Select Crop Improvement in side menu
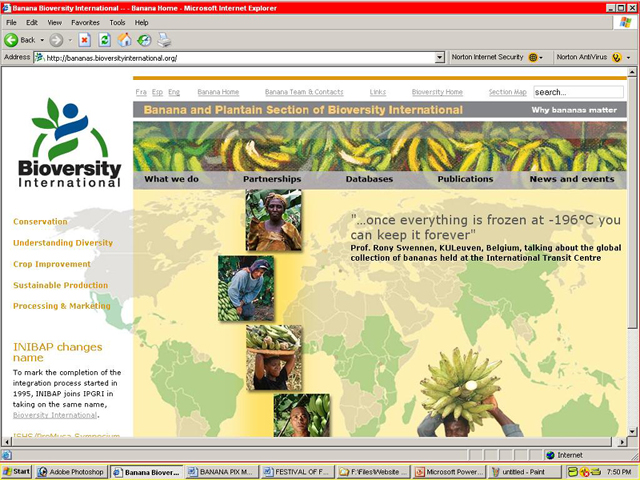The height and width of the screenshot is (480, 640). click(x=52, y=264)
